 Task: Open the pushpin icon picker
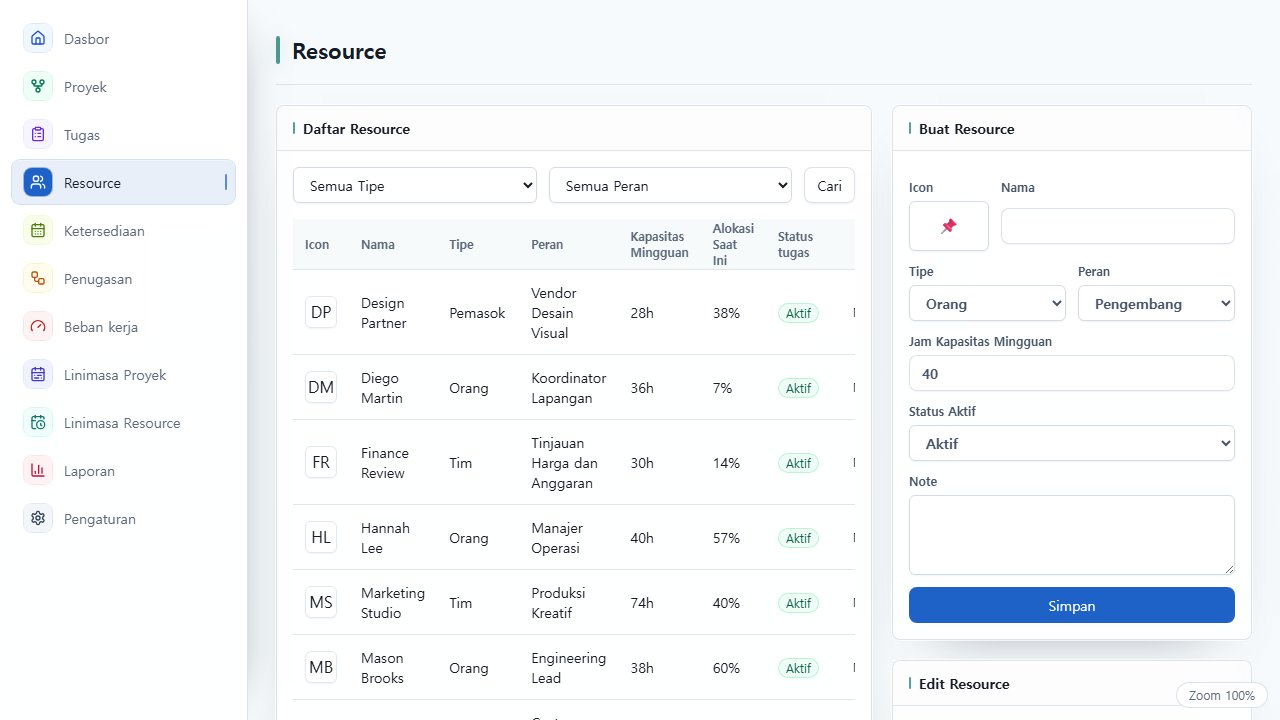pyautogui.click(x=949, y=226)
